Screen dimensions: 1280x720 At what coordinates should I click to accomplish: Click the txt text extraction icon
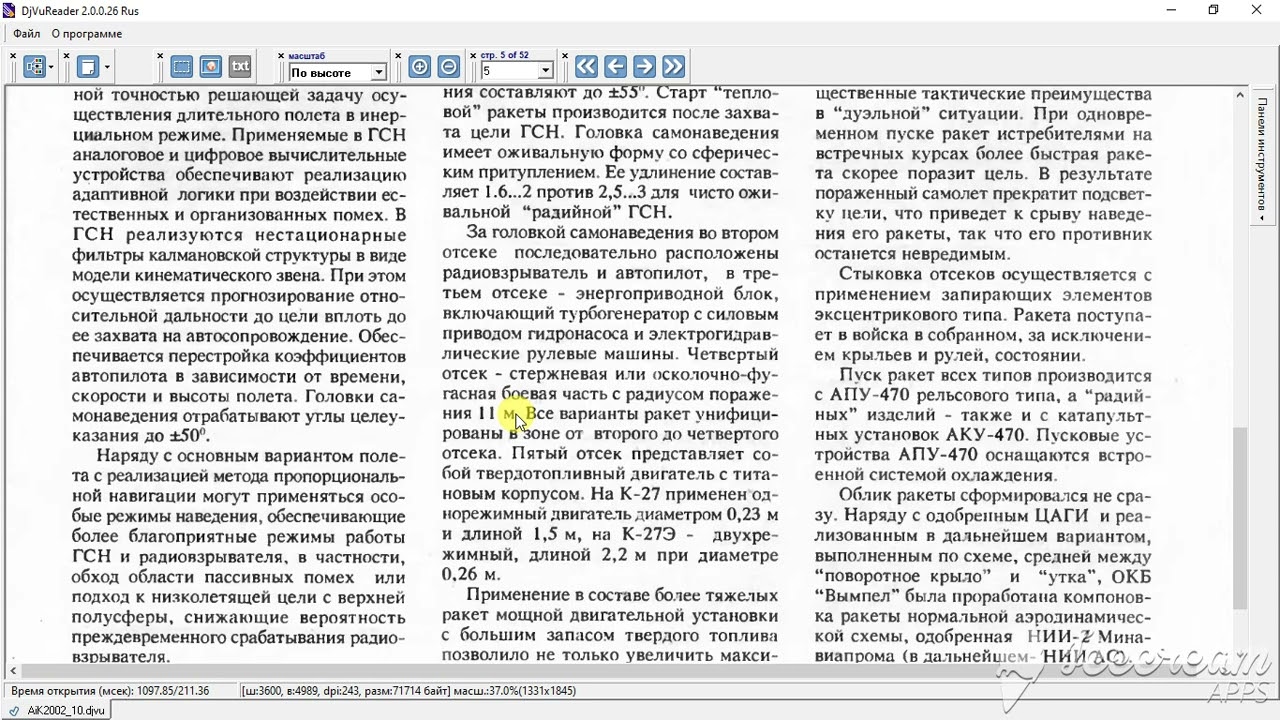240,67
